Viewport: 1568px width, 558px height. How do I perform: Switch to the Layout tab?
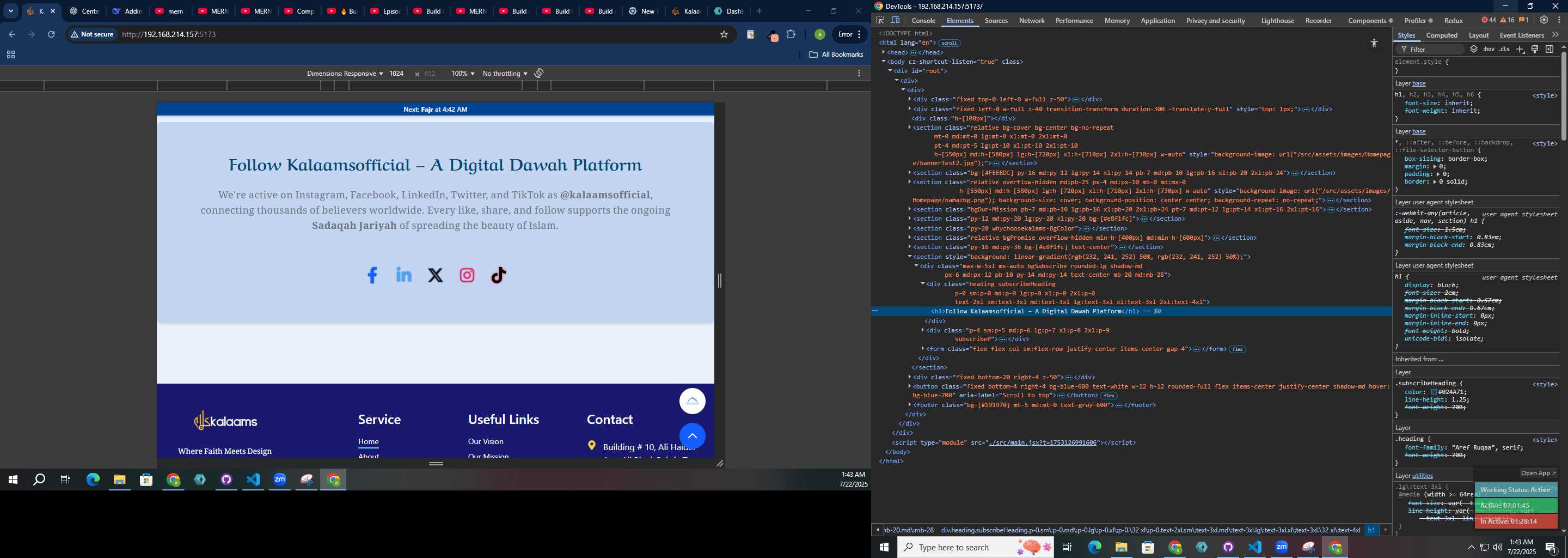1479,35
